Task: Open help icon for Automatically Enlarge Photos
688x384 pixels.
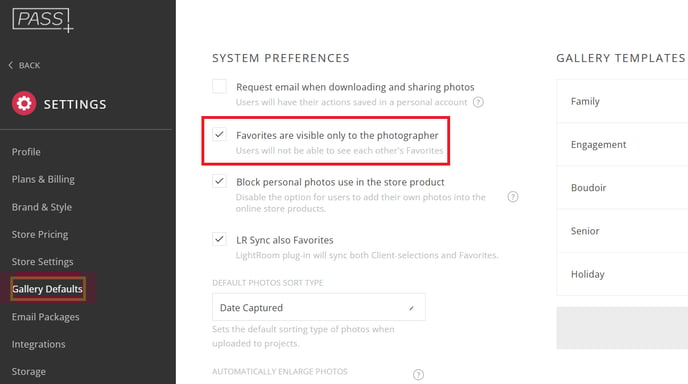Action: pos(418,374)
